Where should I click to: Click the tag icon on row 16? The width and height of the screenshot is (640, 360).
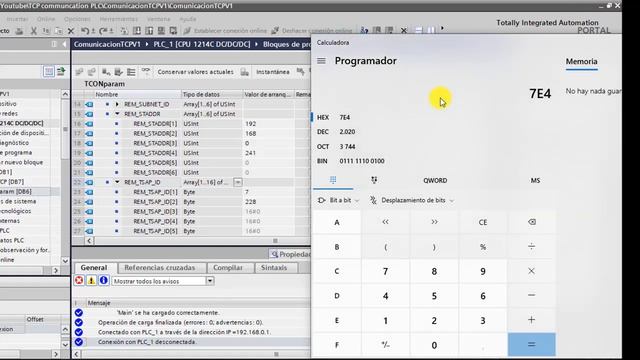[89, 124]
